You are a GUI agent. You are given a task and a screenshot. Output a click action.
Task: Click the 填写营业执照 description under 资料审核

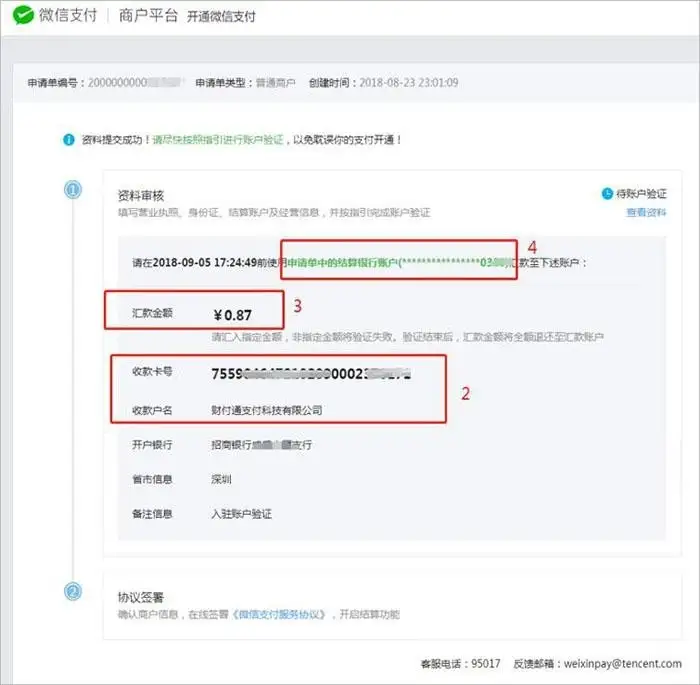tap(274, 213)
